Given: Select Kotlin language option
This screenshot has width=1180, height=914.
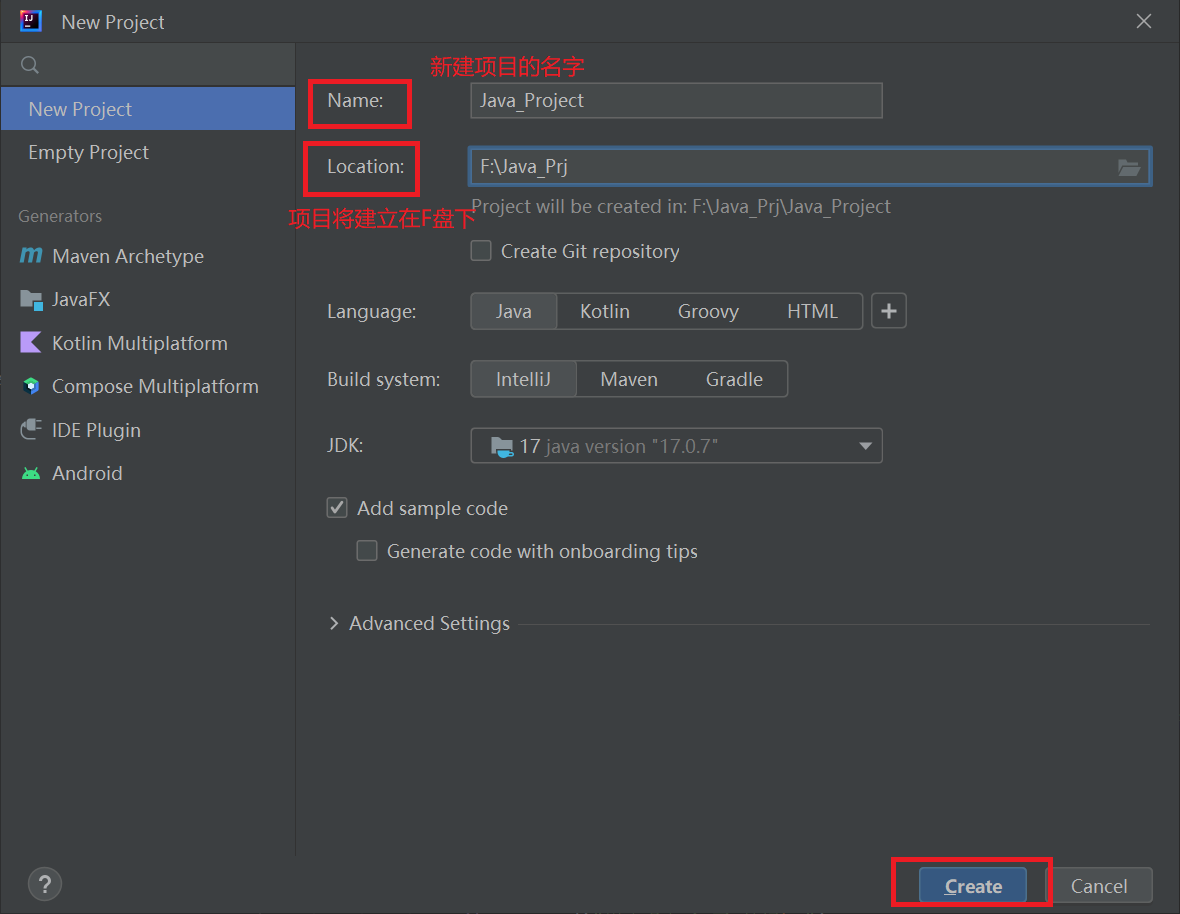Looking at the screenshot, I should coord(605,311).
